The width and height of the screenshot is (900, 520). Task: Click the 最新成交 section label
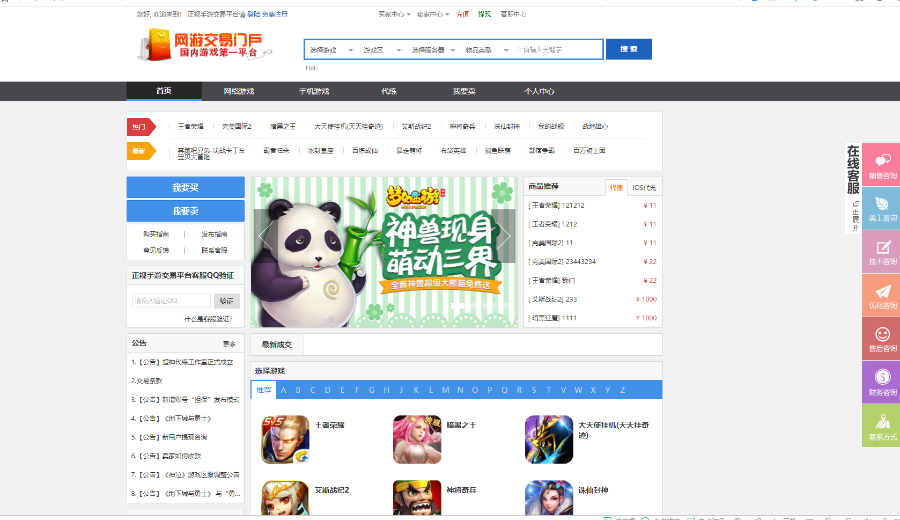(277, 345)
